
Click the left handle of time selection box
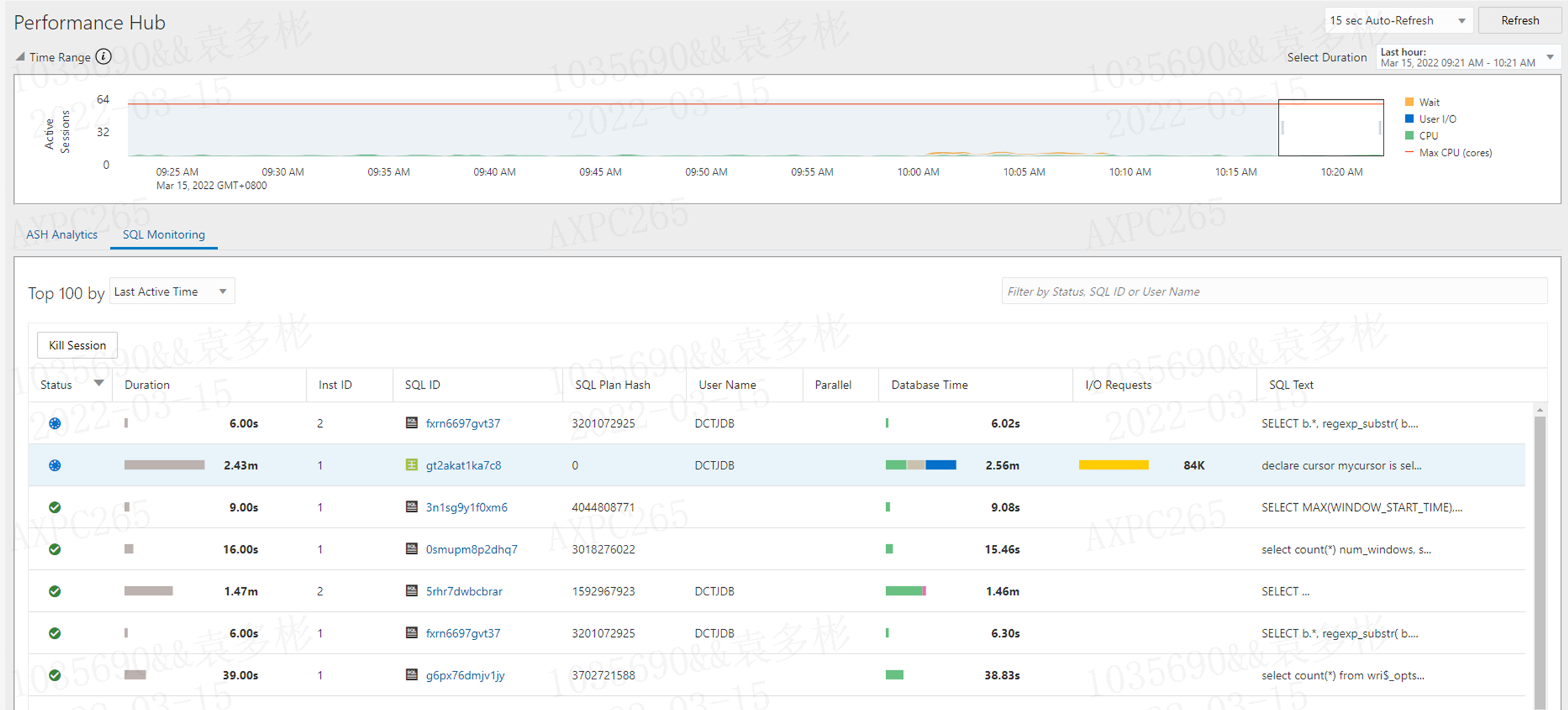pyautogui.click(x=1282, y=127)
